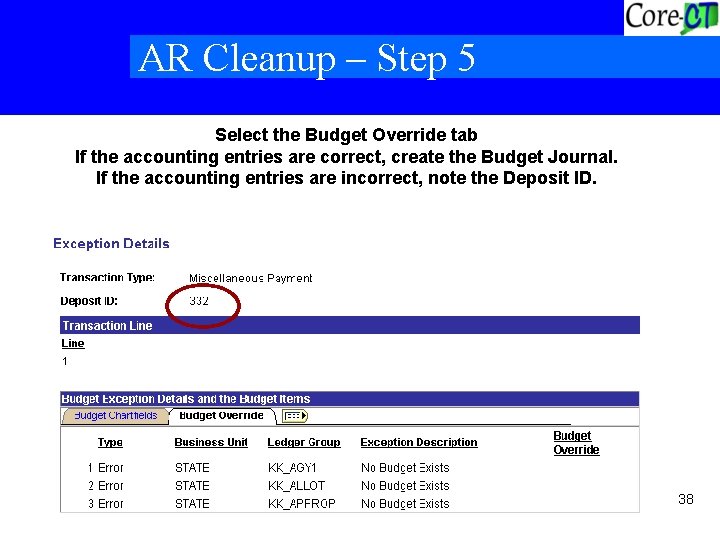Click the KK_APPROP ledger group cell
720x540 pixels.
(x=302, y=504)
